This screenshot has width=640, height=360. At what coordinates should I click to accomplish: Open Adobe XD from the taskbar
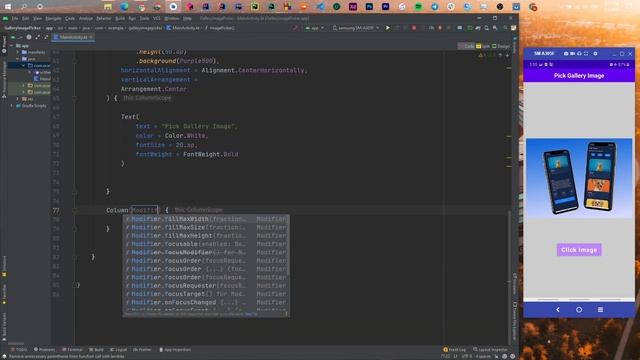point(353,7)
